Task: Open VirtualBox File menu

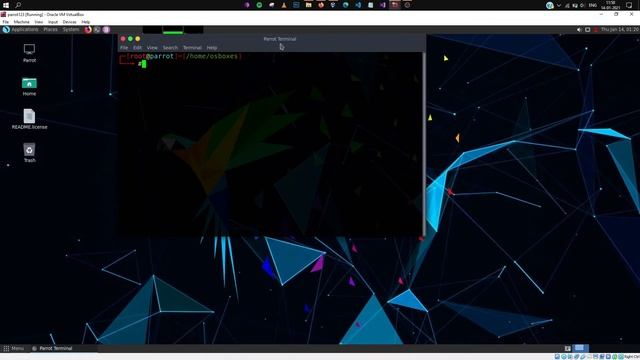Action: pos(6,22)
